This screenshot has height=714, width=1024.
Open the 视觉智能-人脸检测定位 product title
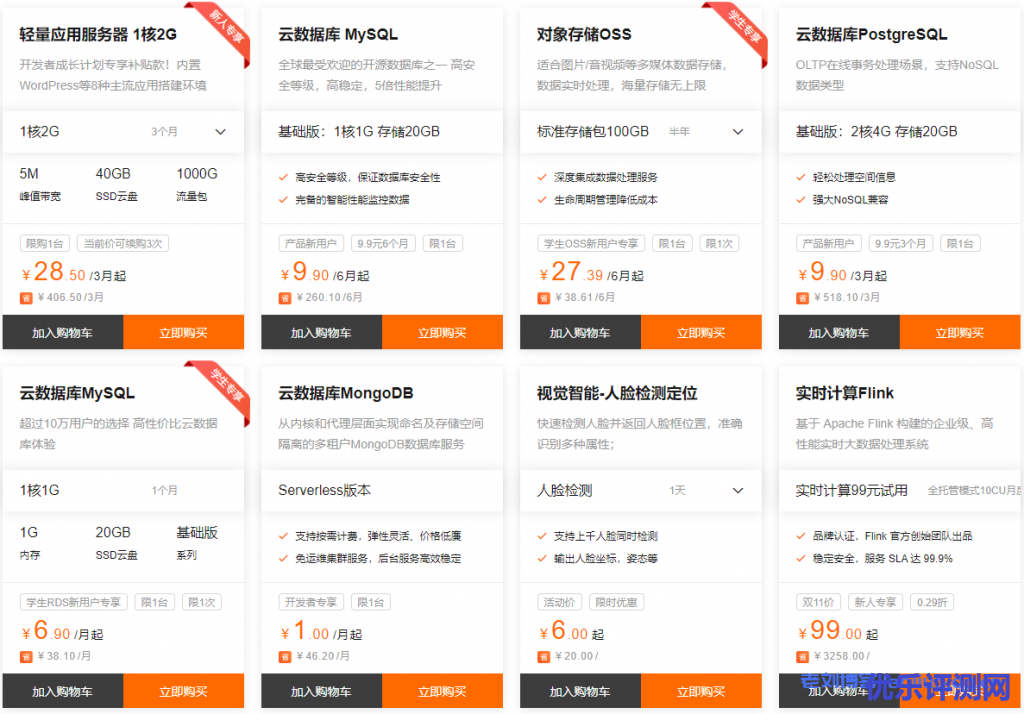(617, 393)
